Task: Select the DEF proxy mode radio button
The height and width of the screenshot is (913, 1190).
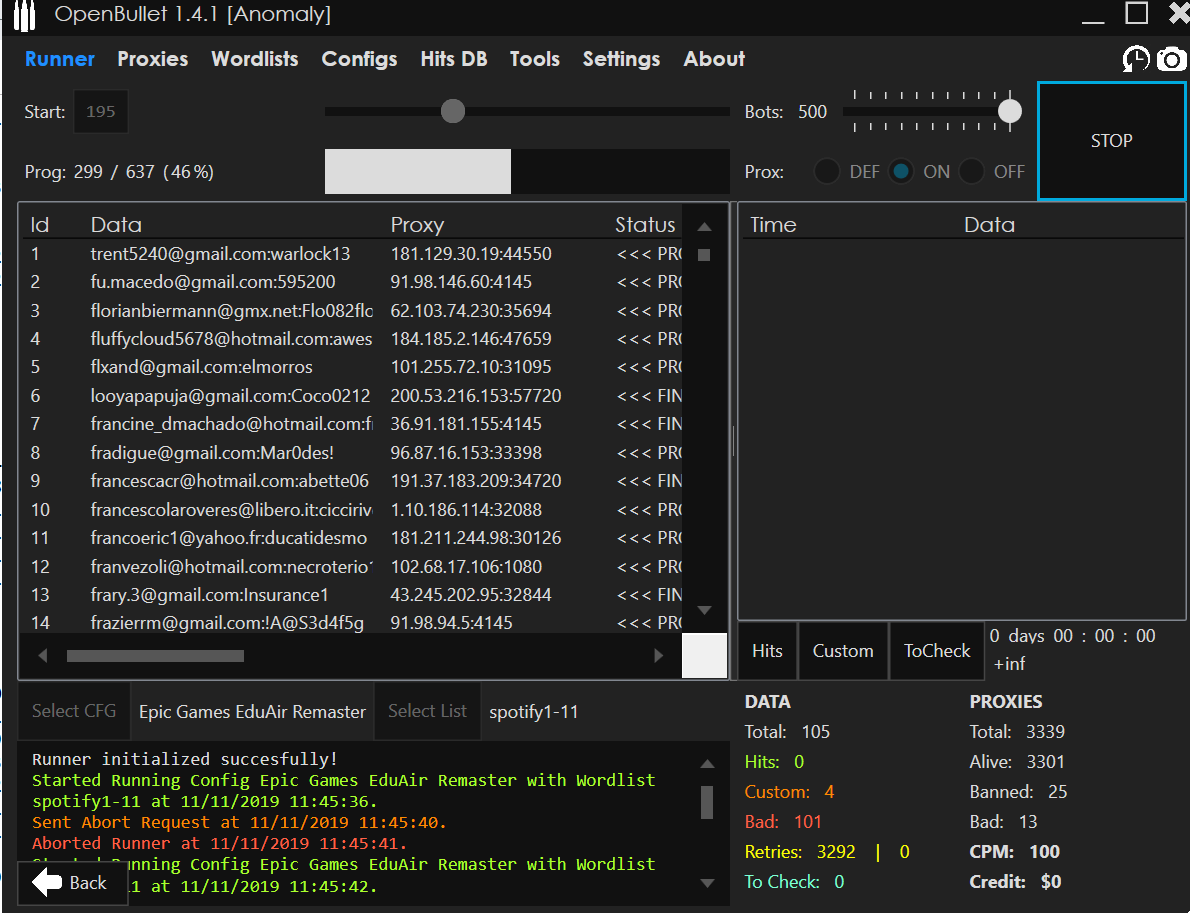Action: click(x=827, y=172)
